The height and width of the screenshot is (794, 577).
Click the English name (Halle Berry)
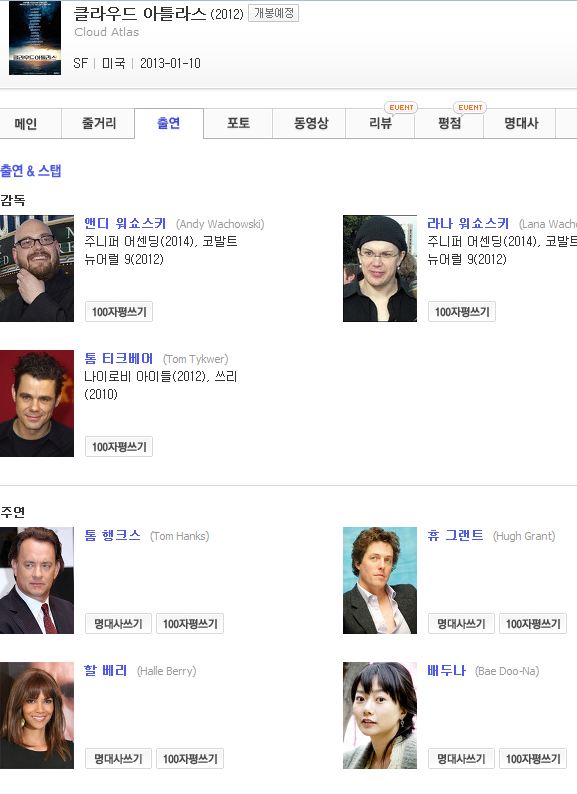[167, 671]
